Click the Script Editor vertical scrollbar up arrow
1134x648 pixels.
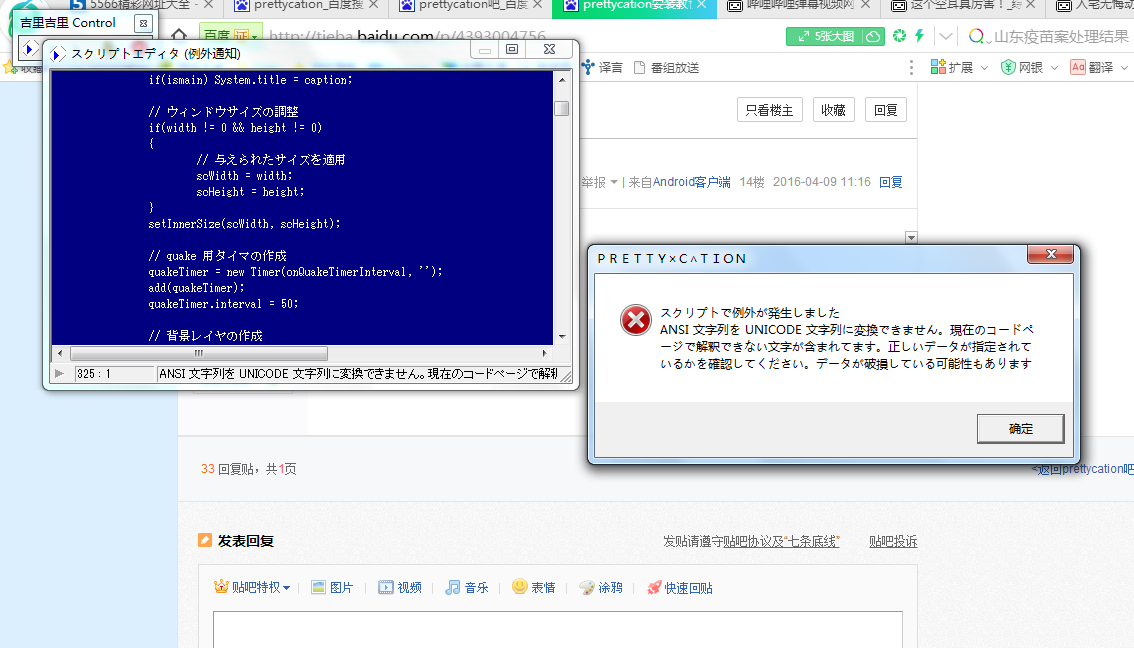click(562, 80)
